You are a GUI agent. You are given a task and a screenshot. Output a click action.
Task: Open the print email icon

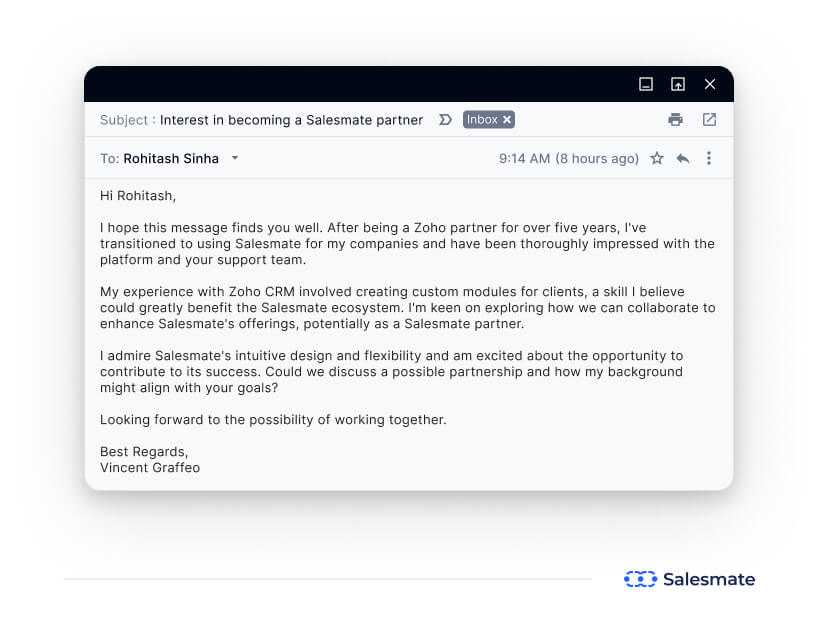tap(675, 119)
